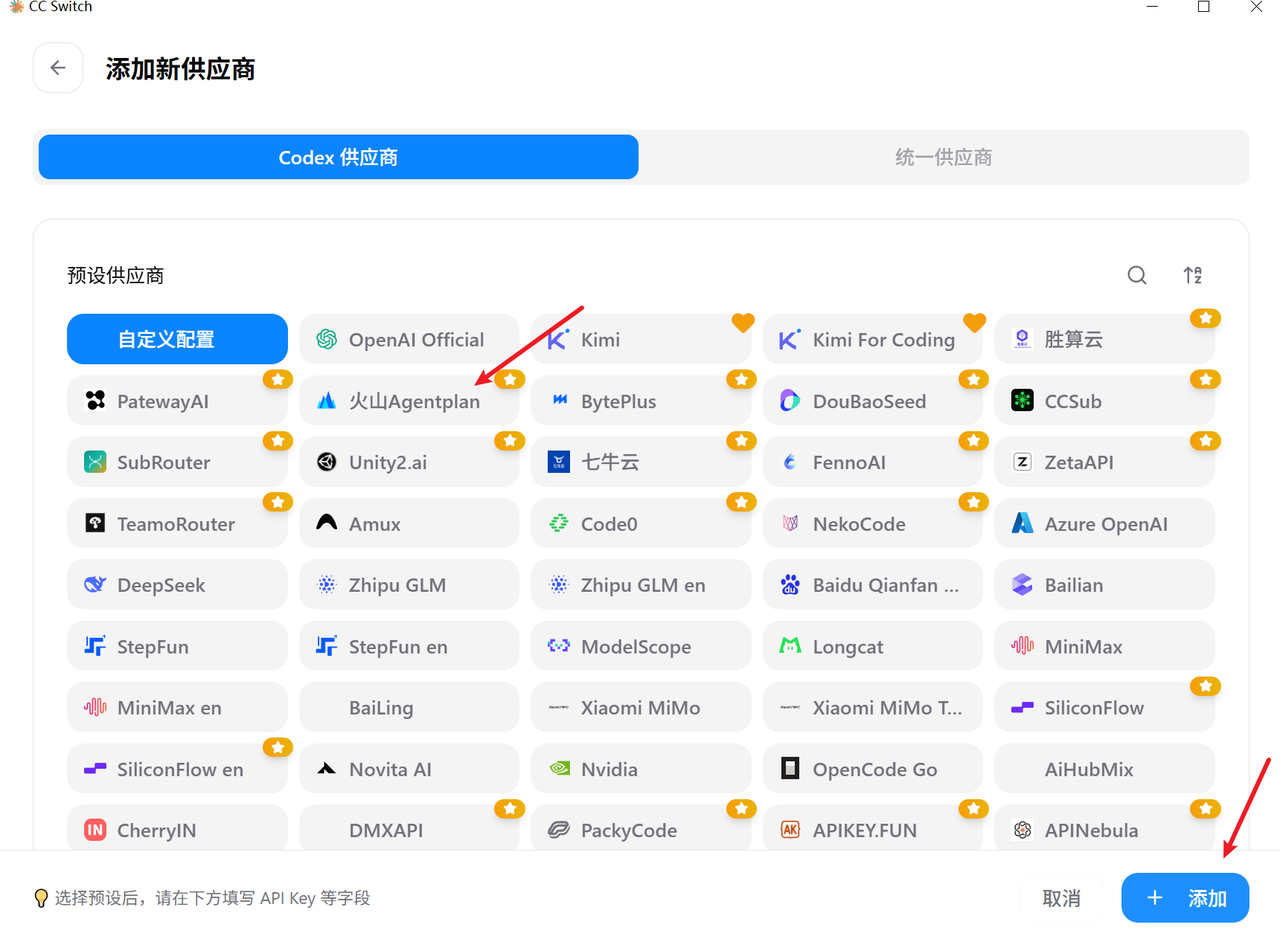Select DMXAPI provider
1280x939 pixels.
pyautogui.click(x=409, y=828)
